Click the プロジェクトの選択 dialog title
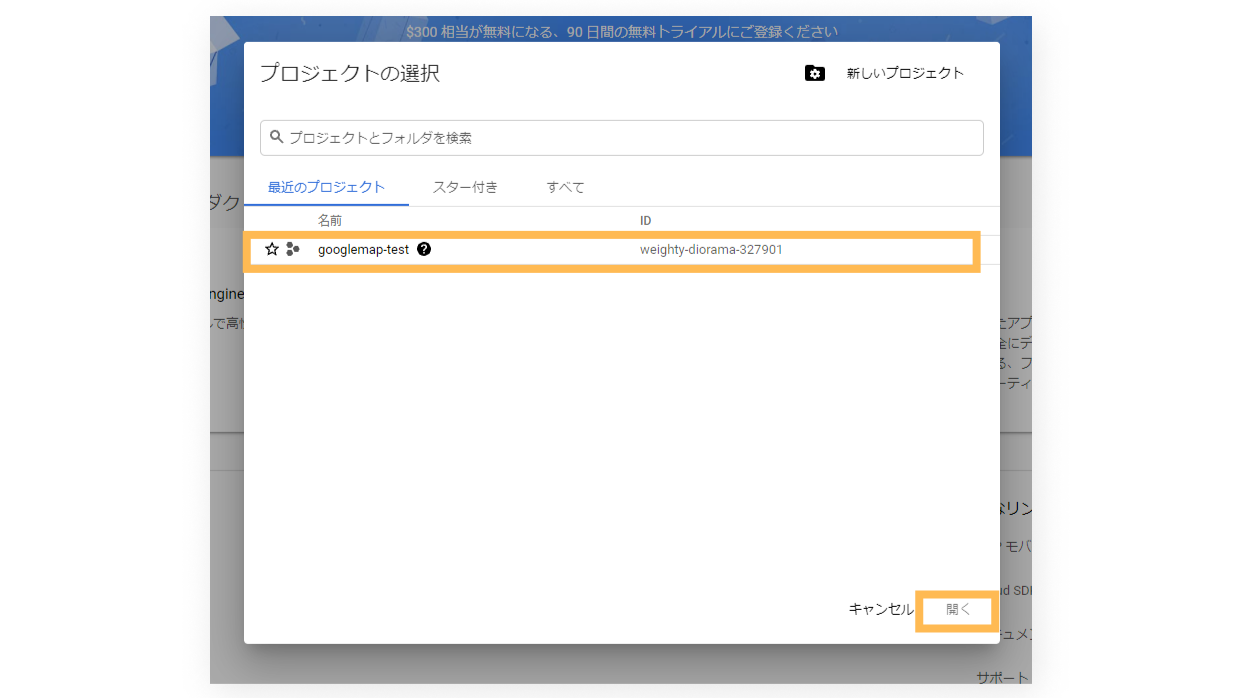The width and height of the screenshot is (1240, 698). tap(349, 73)
